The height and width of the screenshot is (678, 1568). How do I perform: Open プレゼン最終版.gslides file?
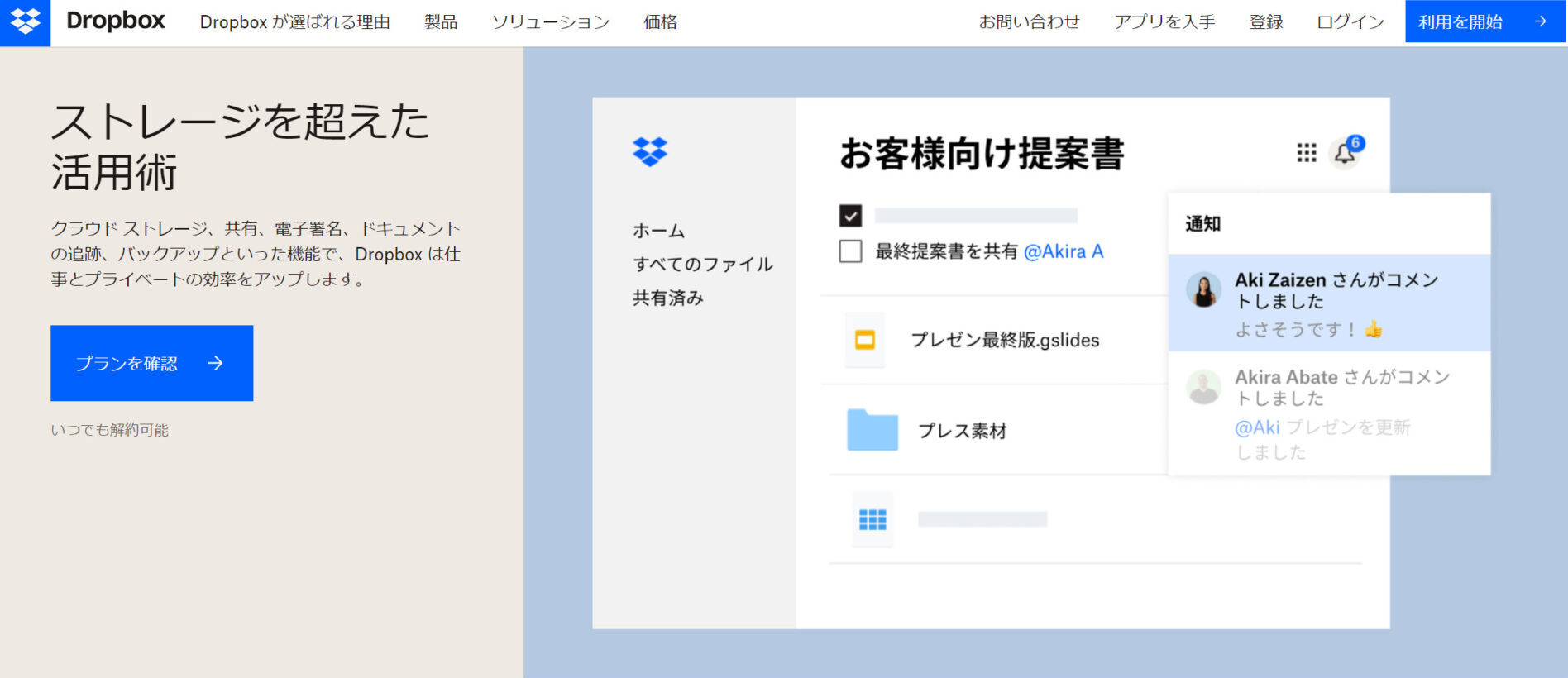(x=1005, y=340)
